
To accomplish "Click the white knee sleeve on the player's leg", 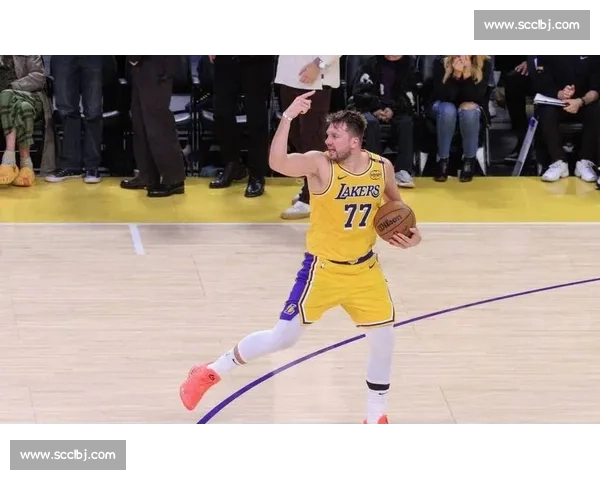I will pos(268,341).
